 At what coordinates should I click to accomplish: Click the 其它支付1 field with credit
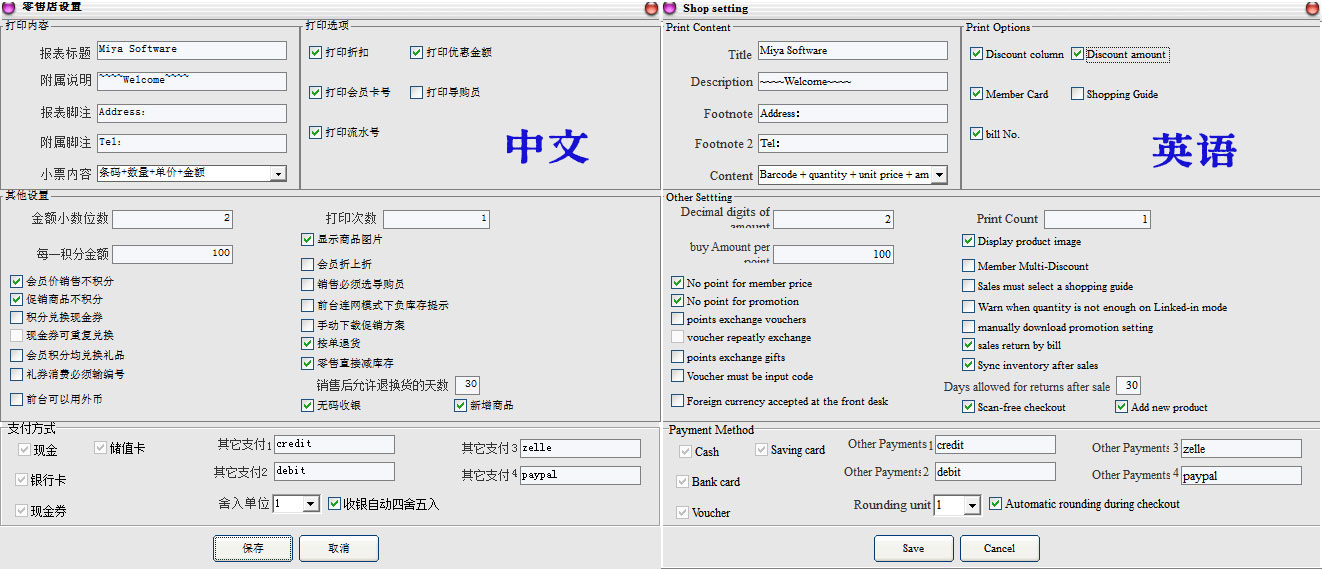tap(334, 444)
